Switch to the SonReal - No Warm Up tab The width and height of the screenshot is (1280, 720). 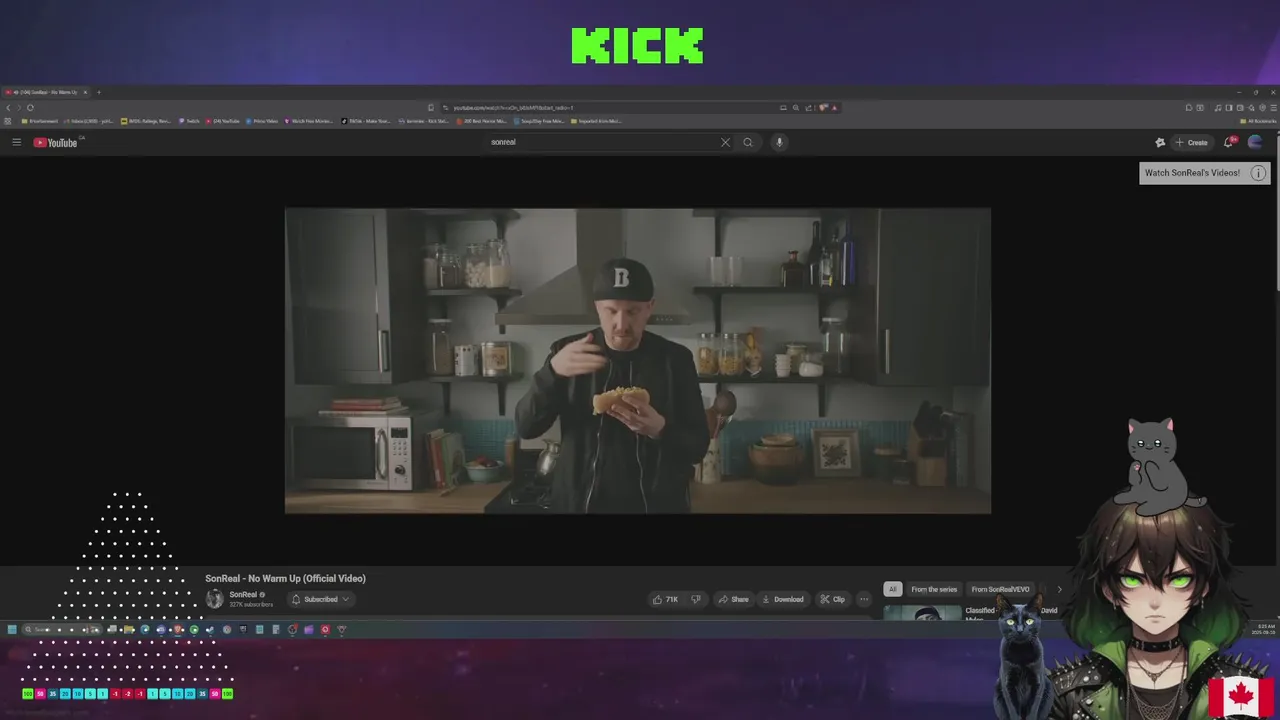coord(48,92)
